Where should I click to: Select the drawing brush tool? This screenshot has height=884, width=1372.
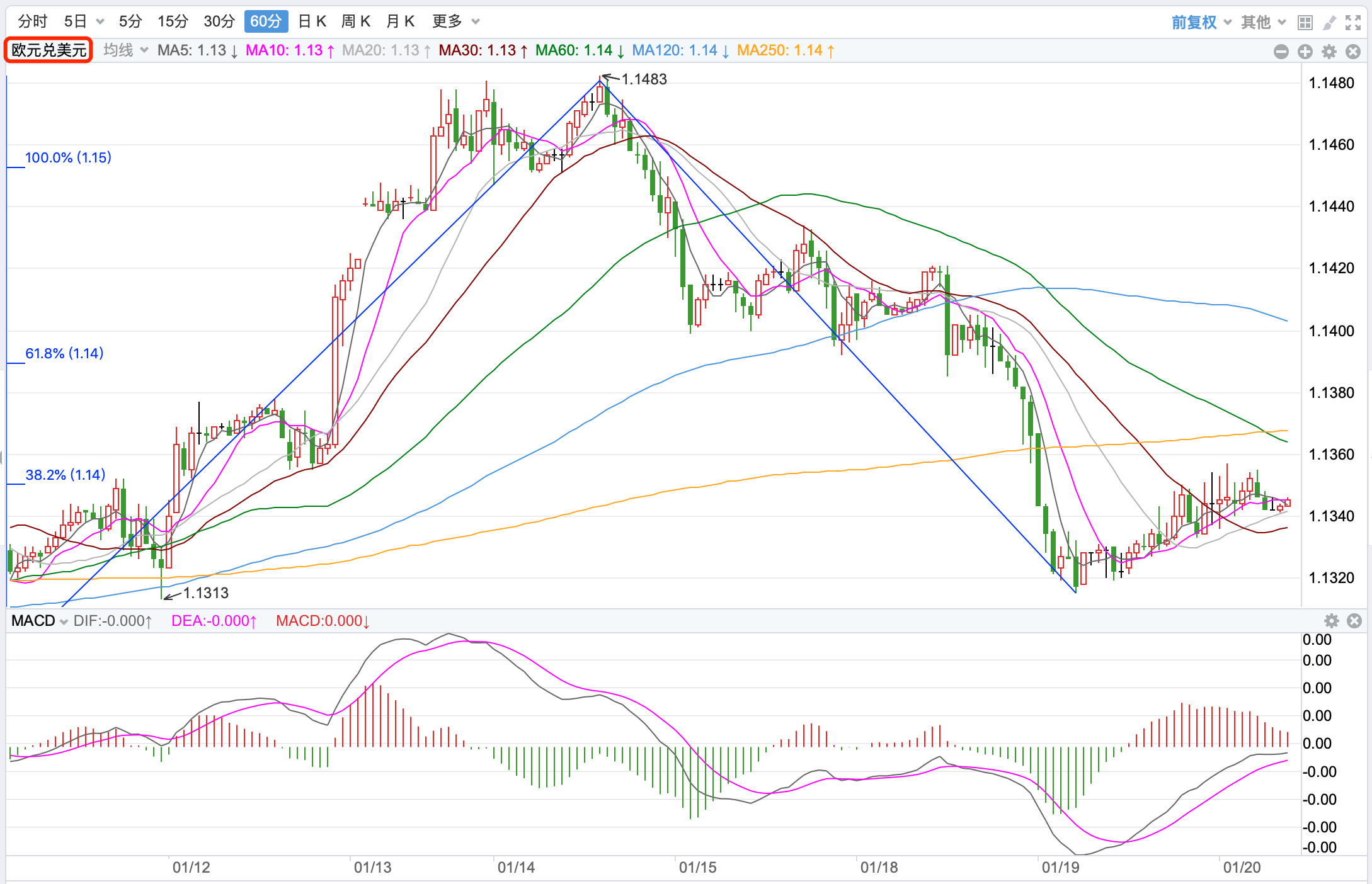pos(1329,23)
